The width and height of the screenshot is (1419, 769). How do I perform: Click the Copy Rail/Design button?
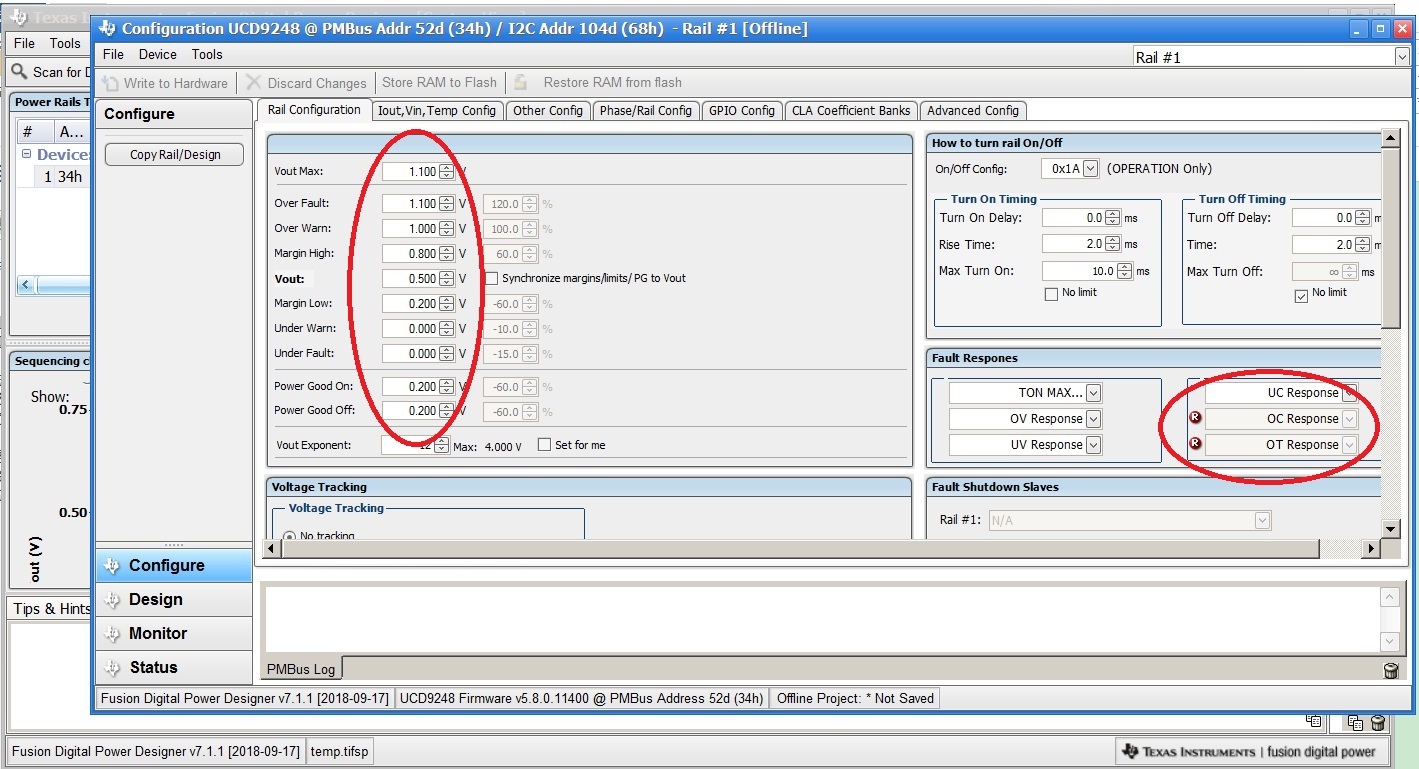pos(175,155)
